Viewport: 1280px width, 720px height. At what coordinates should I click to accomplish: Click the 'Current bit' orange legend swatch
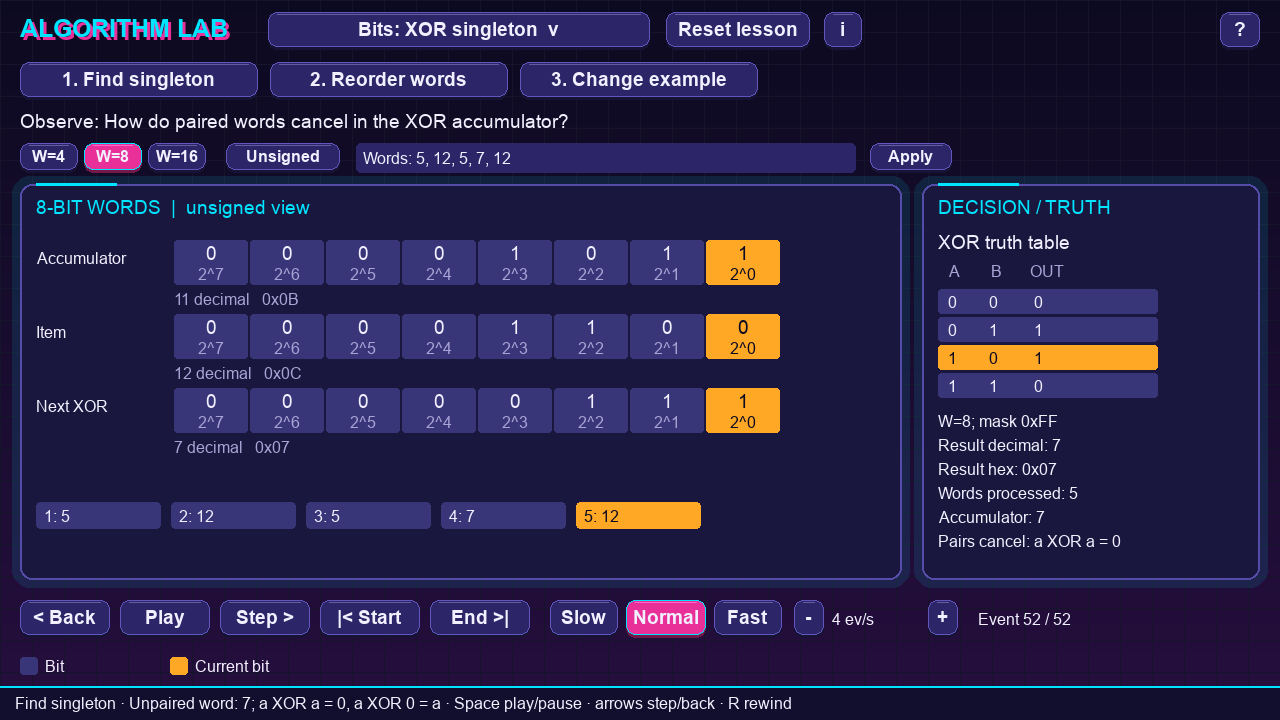[x=179, y=666]
